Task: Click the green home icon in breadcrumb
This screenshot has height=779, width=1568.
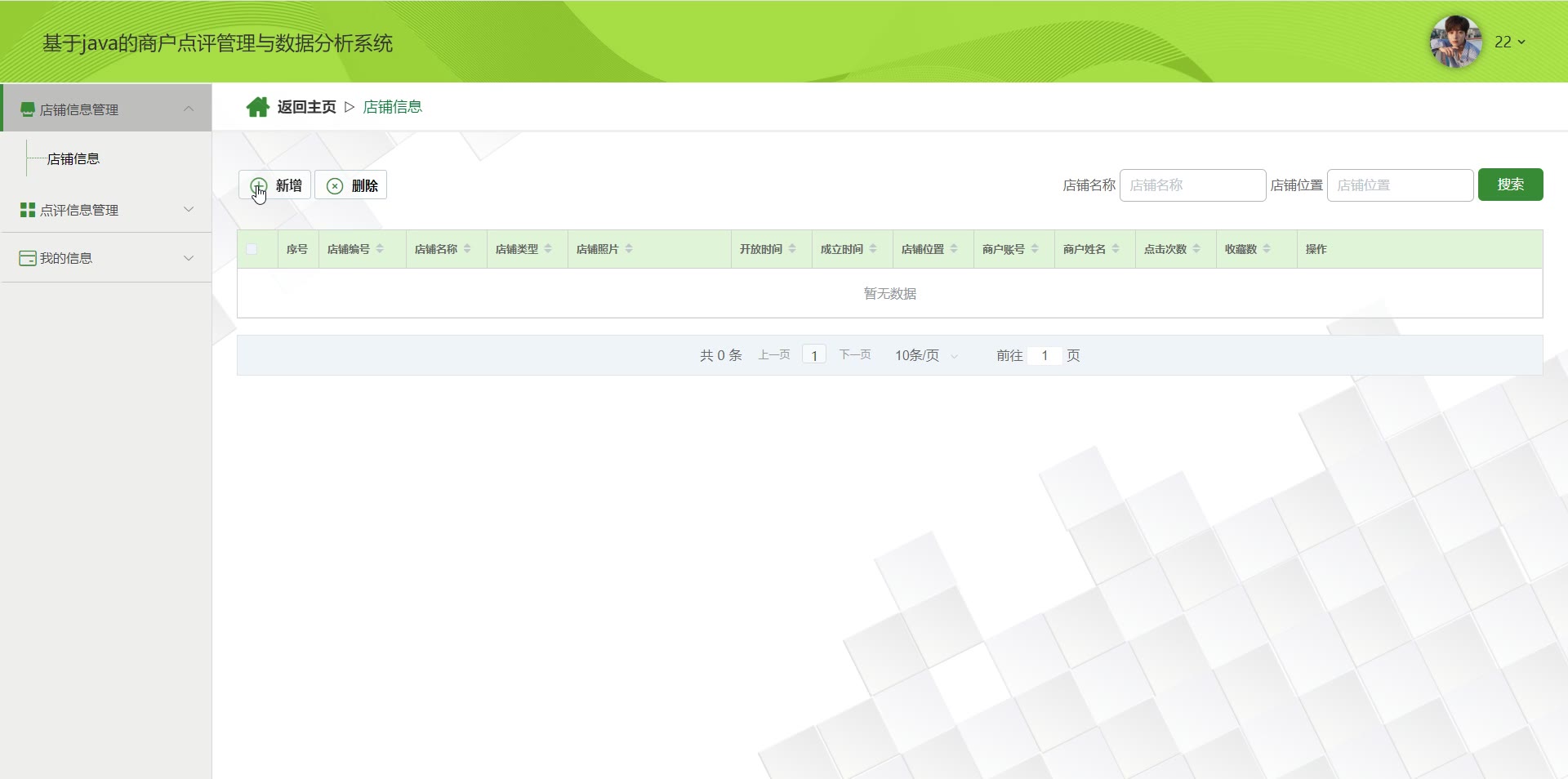Action: 258,107
